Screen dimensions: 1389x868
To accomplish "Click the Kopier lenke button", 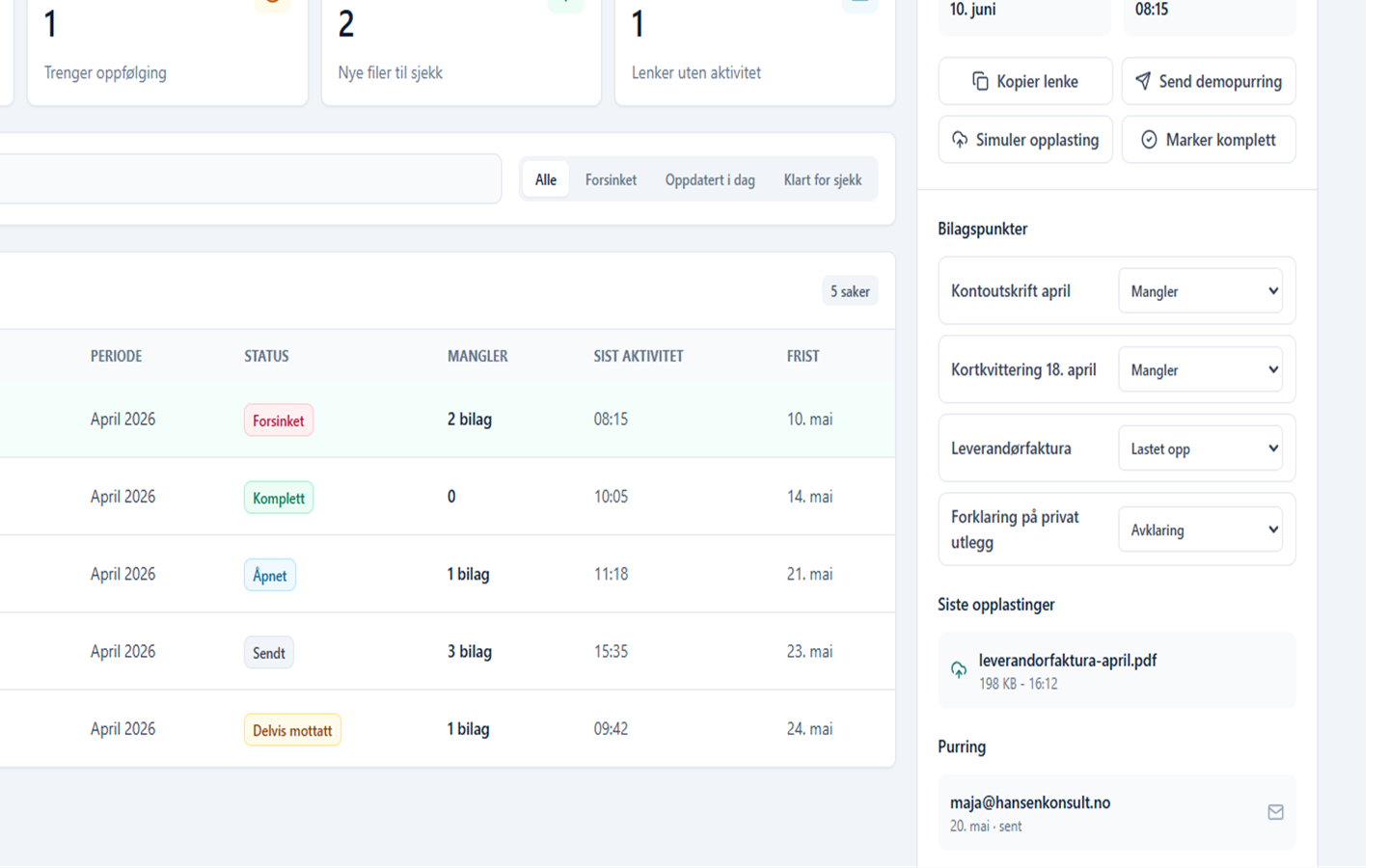I will 1025,81.
